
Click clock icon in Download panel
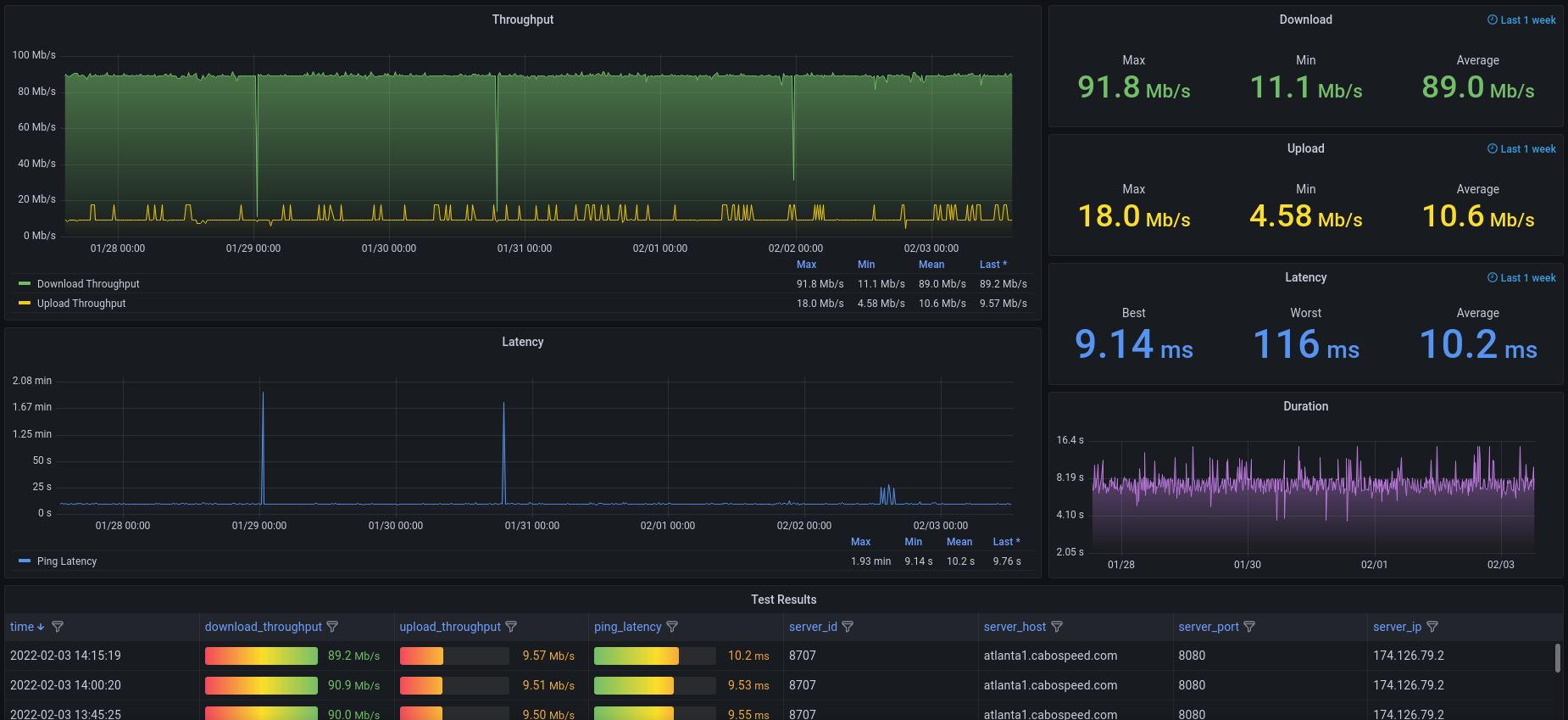(x=1492, y=20)
